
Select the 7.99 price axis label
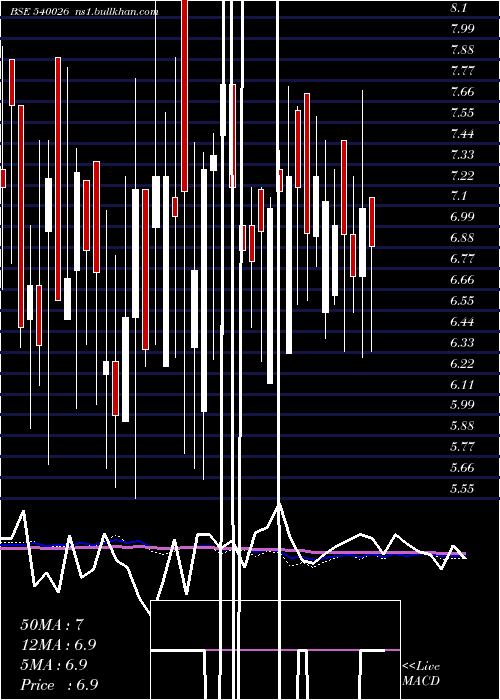point(462,29)
